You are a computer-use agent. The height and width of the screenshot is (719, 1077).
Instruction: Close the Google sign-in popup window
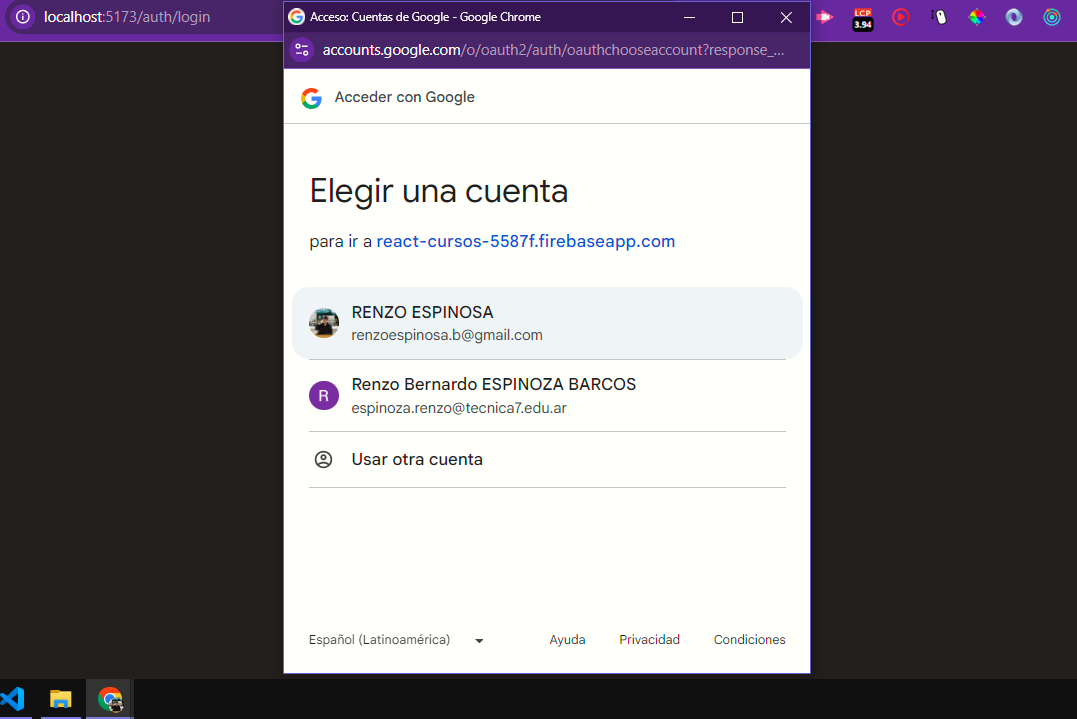786,17
